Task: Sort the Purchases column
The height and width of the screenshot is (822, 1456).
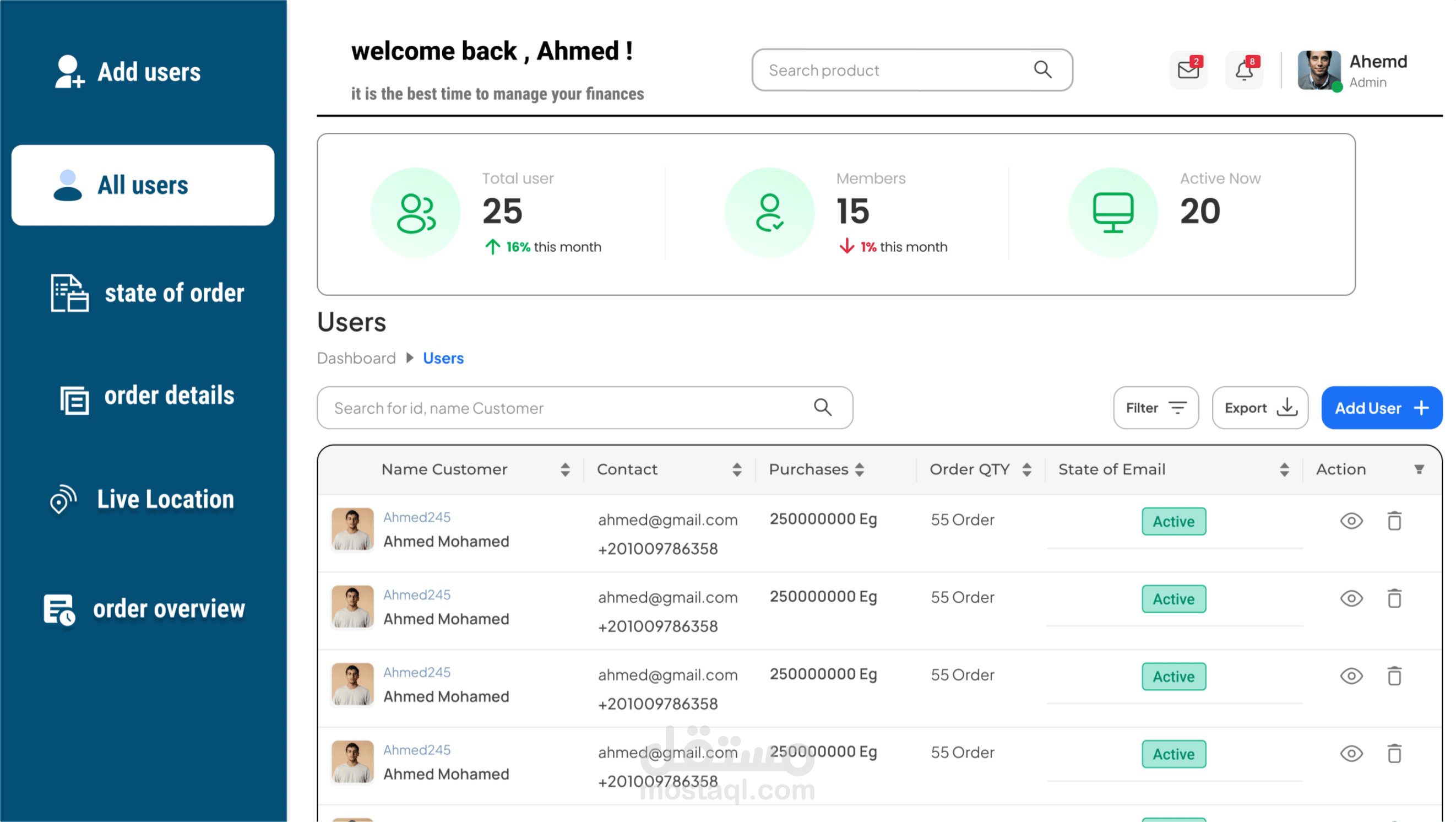Action: [x=859, y=469]
